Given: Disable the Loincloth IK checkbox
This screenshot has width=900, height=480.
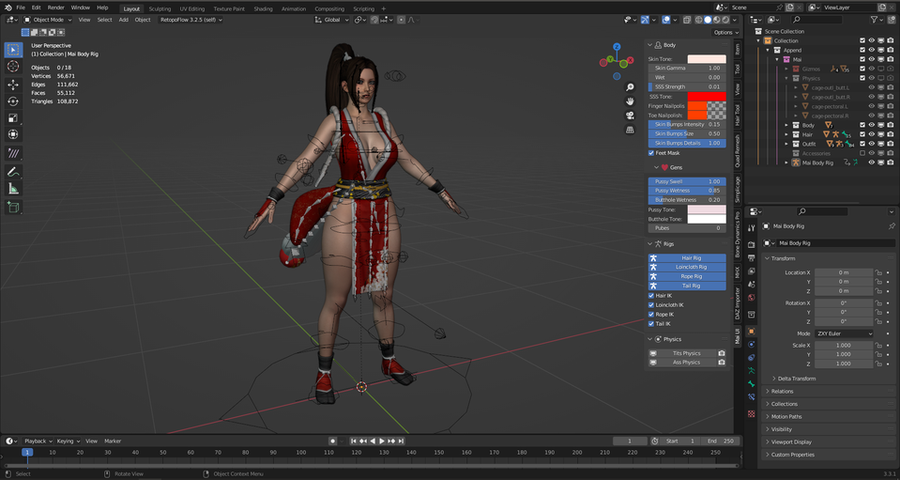Looking at the screenshot, I should point(651,305).
